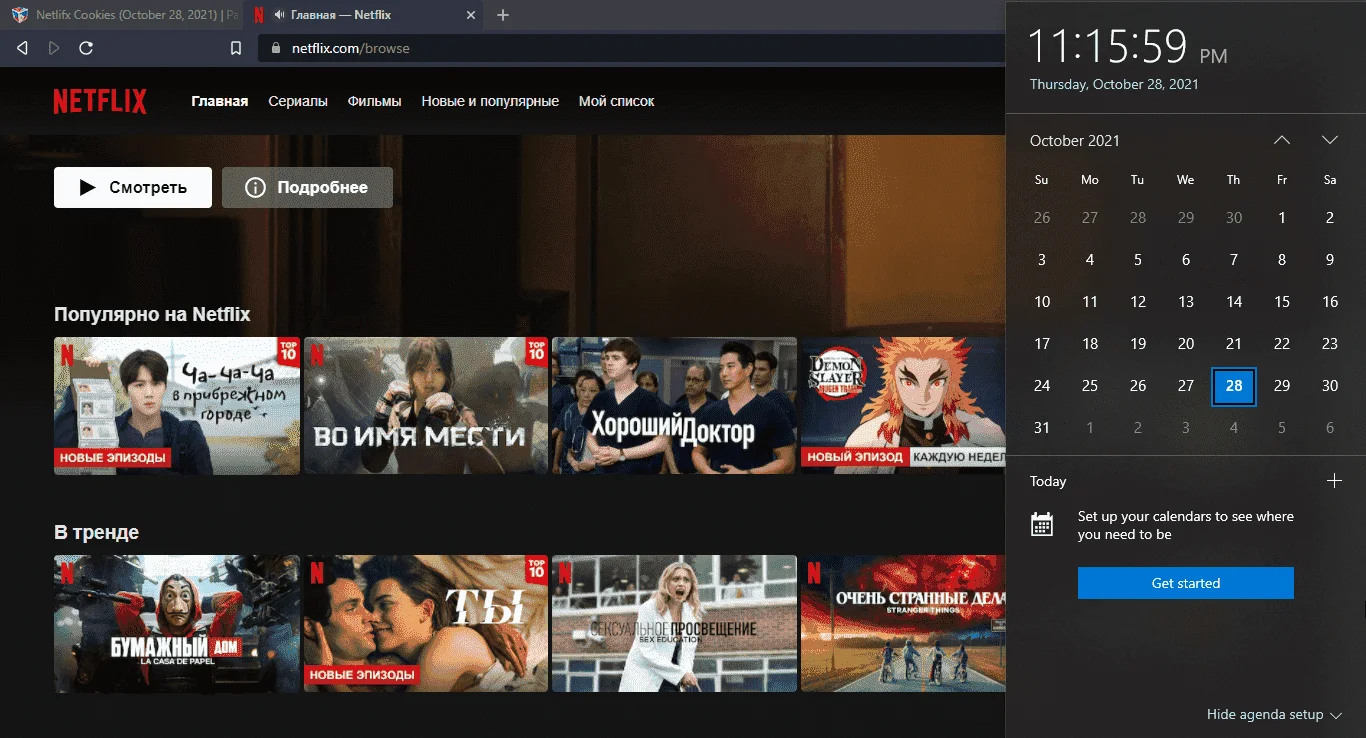Image resolution: width=1366 pixels, height=738 pixels.
Task: Select November 6 in calendar grid
Action: 1330,428
